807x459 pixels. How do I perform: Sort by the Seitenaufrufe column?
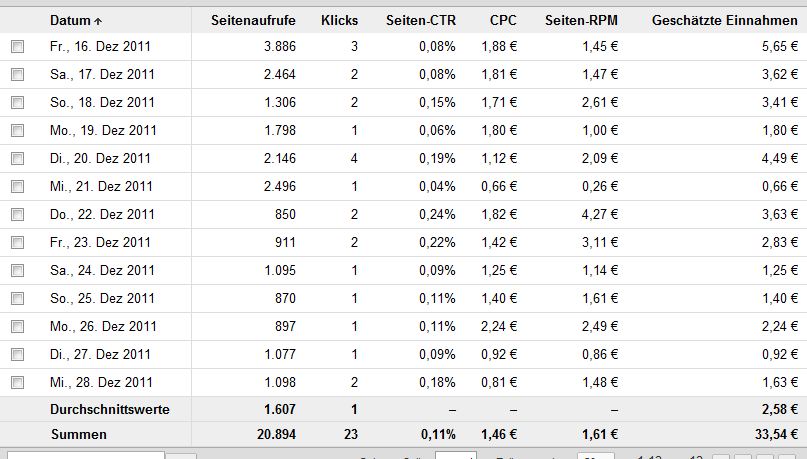pos(253,21)
